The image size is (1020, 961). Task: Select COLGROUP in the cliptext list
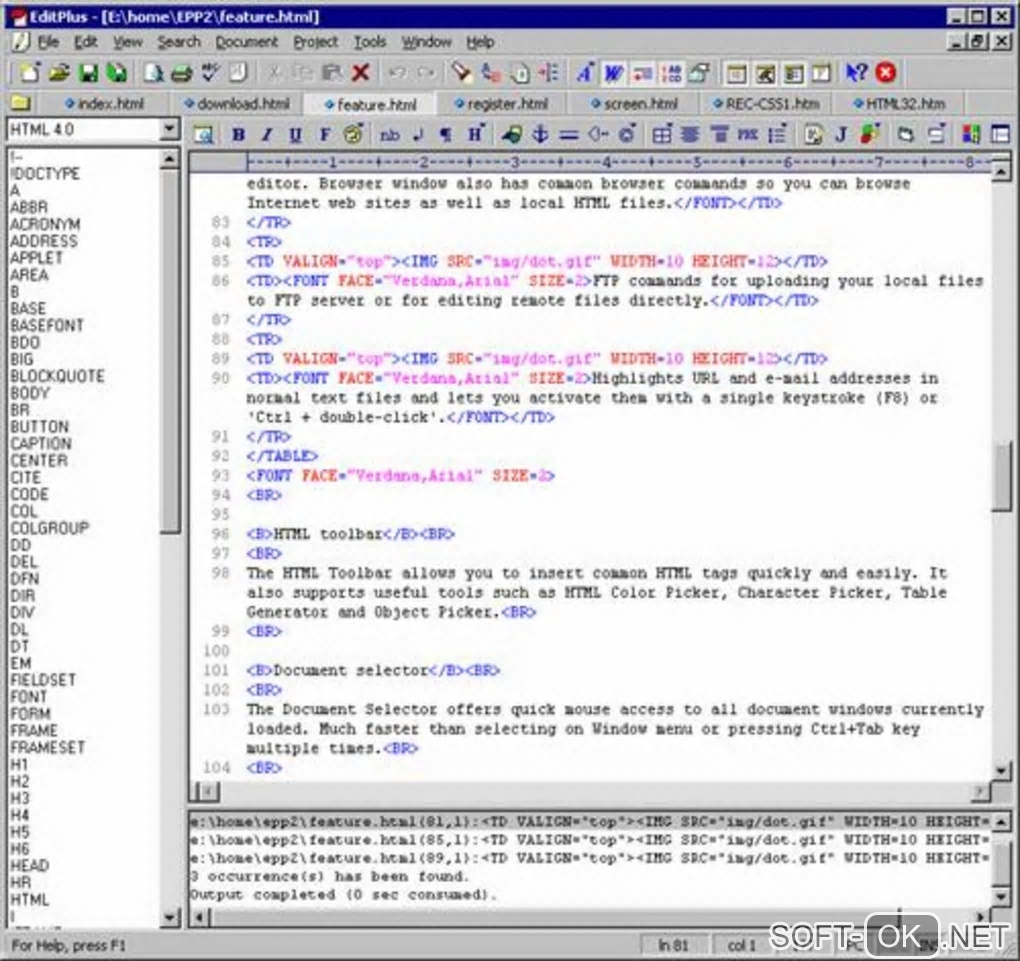pyautogui.click(x=49, y=528)
